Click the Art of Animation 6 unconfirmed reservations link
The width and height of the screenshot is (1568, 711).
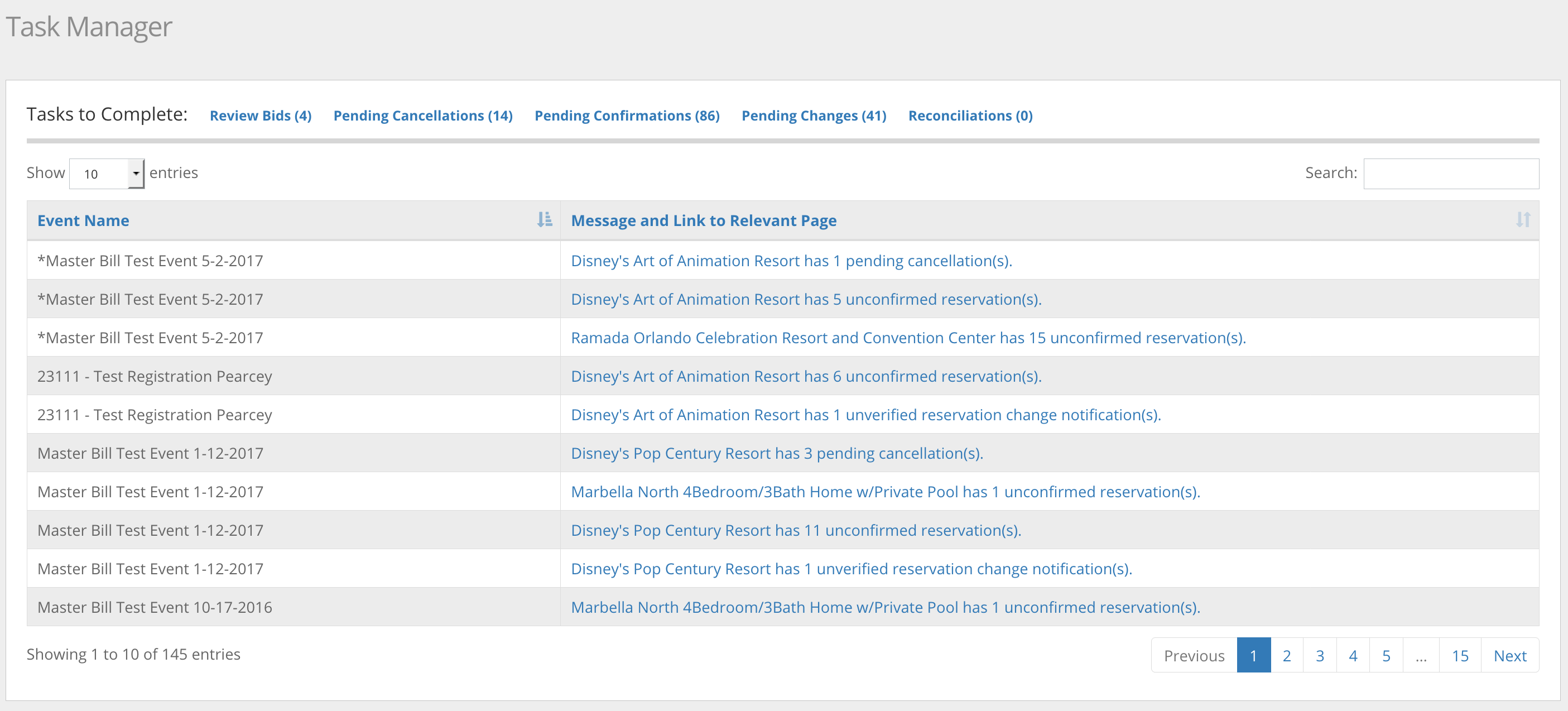pos(805,376)
